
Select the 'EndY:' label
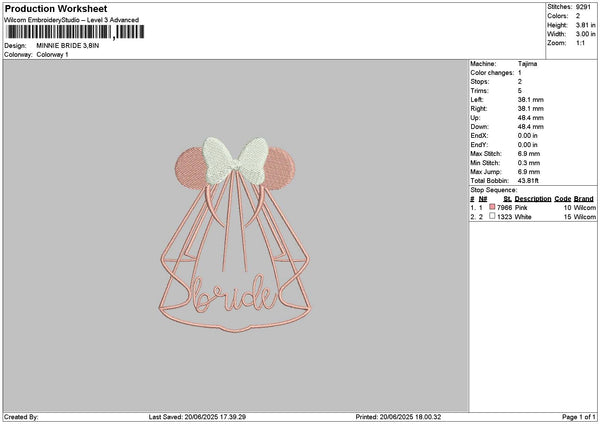479,145
